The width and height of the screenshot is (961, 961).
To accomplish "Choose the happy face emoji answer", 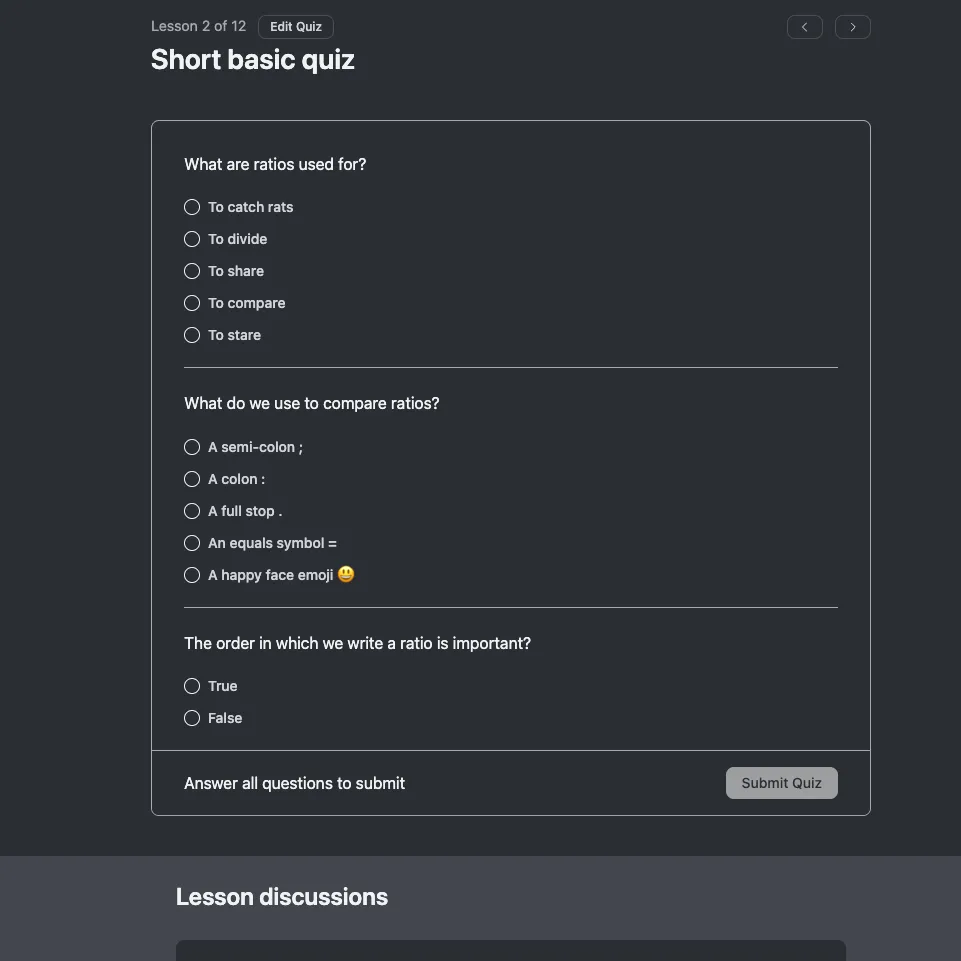I will (x=192, y=575).
